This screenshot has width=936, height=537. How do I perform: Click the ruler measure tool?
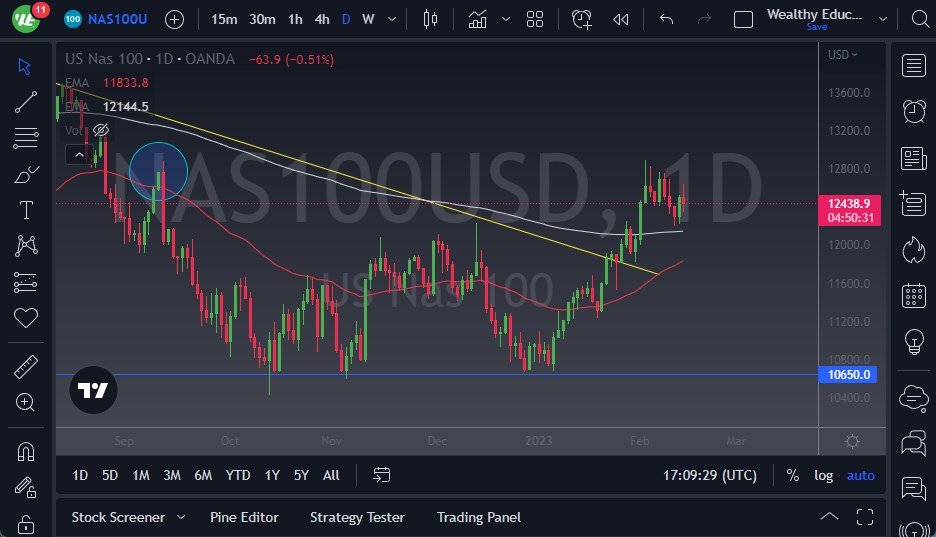click(26, 367)
